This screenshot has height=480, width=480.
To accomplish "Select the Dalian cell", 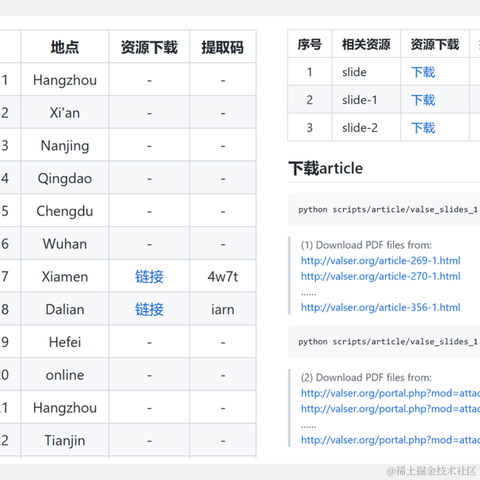I will coord(65,309).
